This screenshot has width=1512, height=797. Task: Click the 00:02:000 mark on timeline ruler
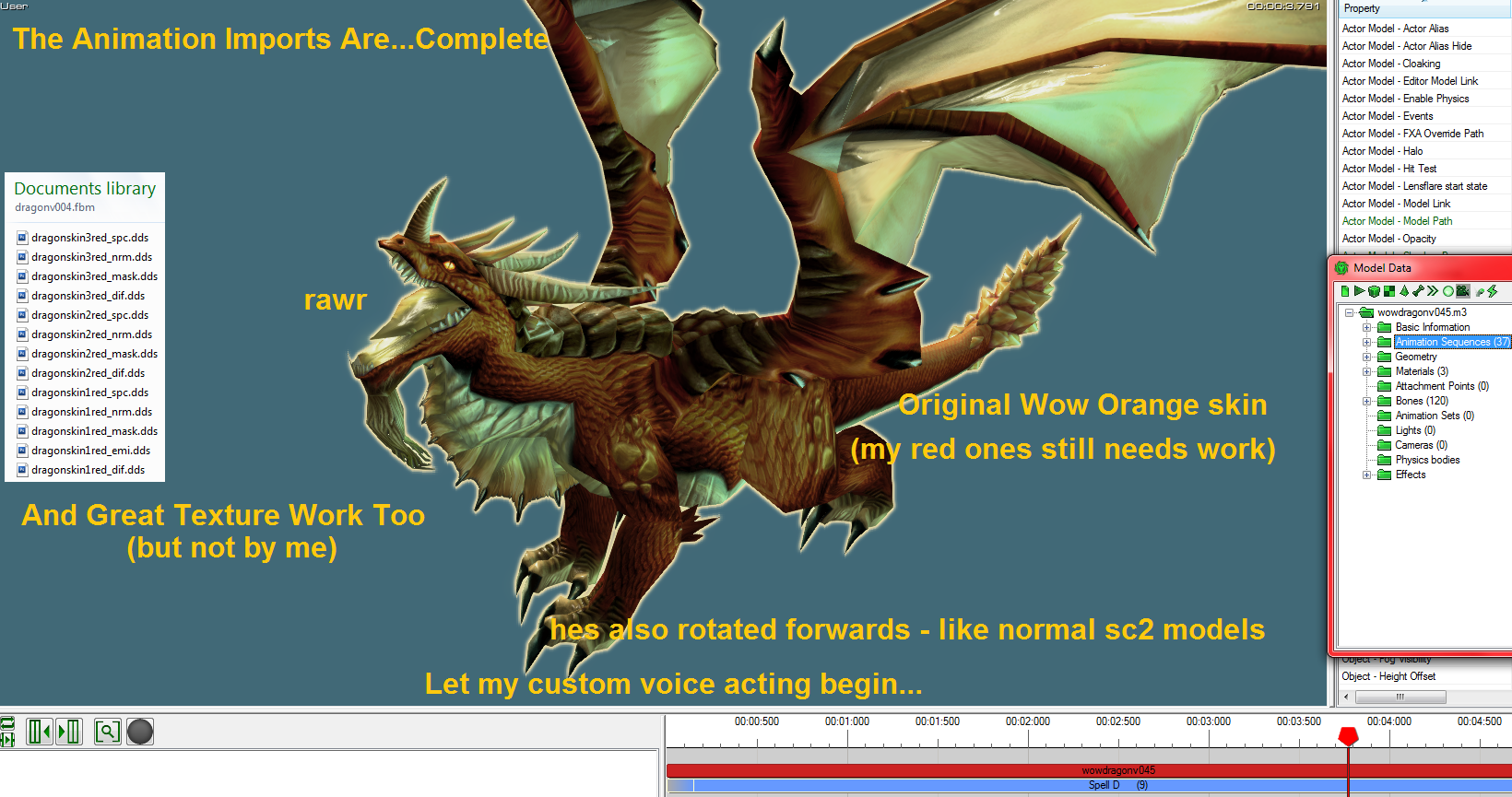point(1028,721)
